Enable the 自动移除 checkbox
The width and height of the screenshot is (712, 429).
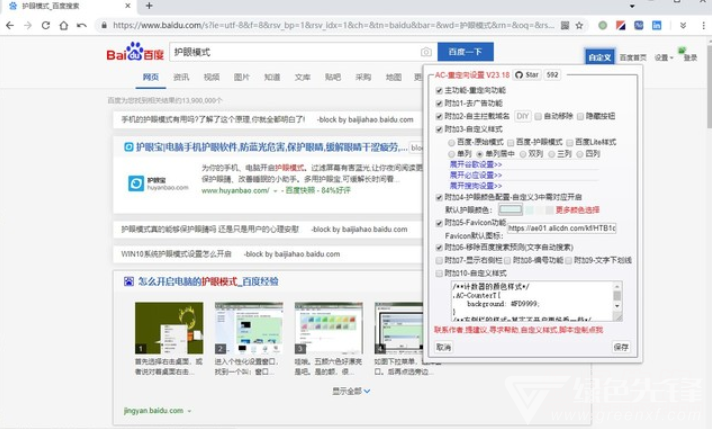538,117
